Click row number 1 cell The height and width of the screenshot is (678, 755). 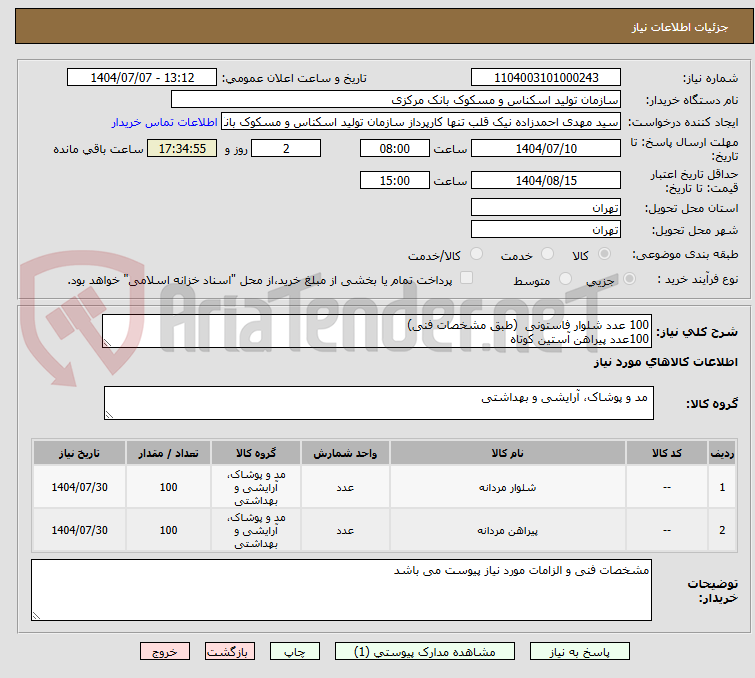722,487
